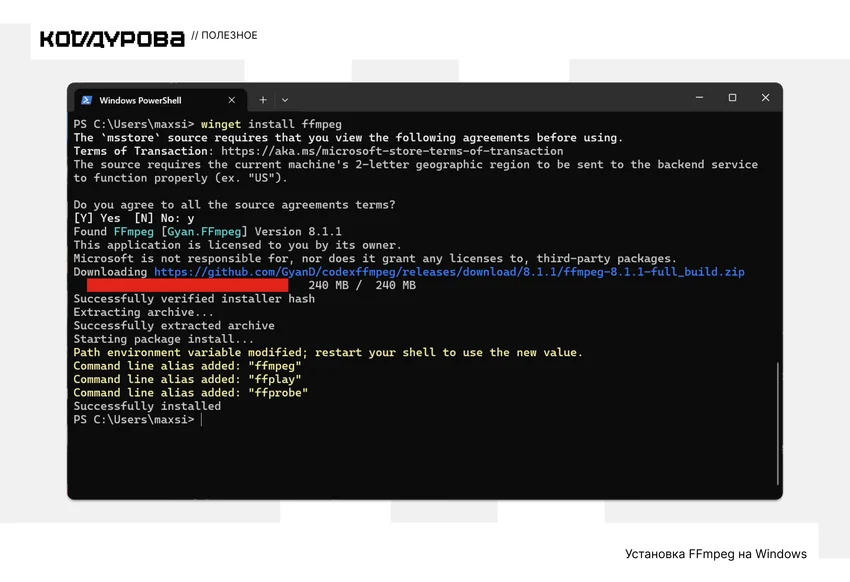Screen dimensions: 850x582
Task: Click the terminal vertical scrollbar
Action: pos(777,423)
